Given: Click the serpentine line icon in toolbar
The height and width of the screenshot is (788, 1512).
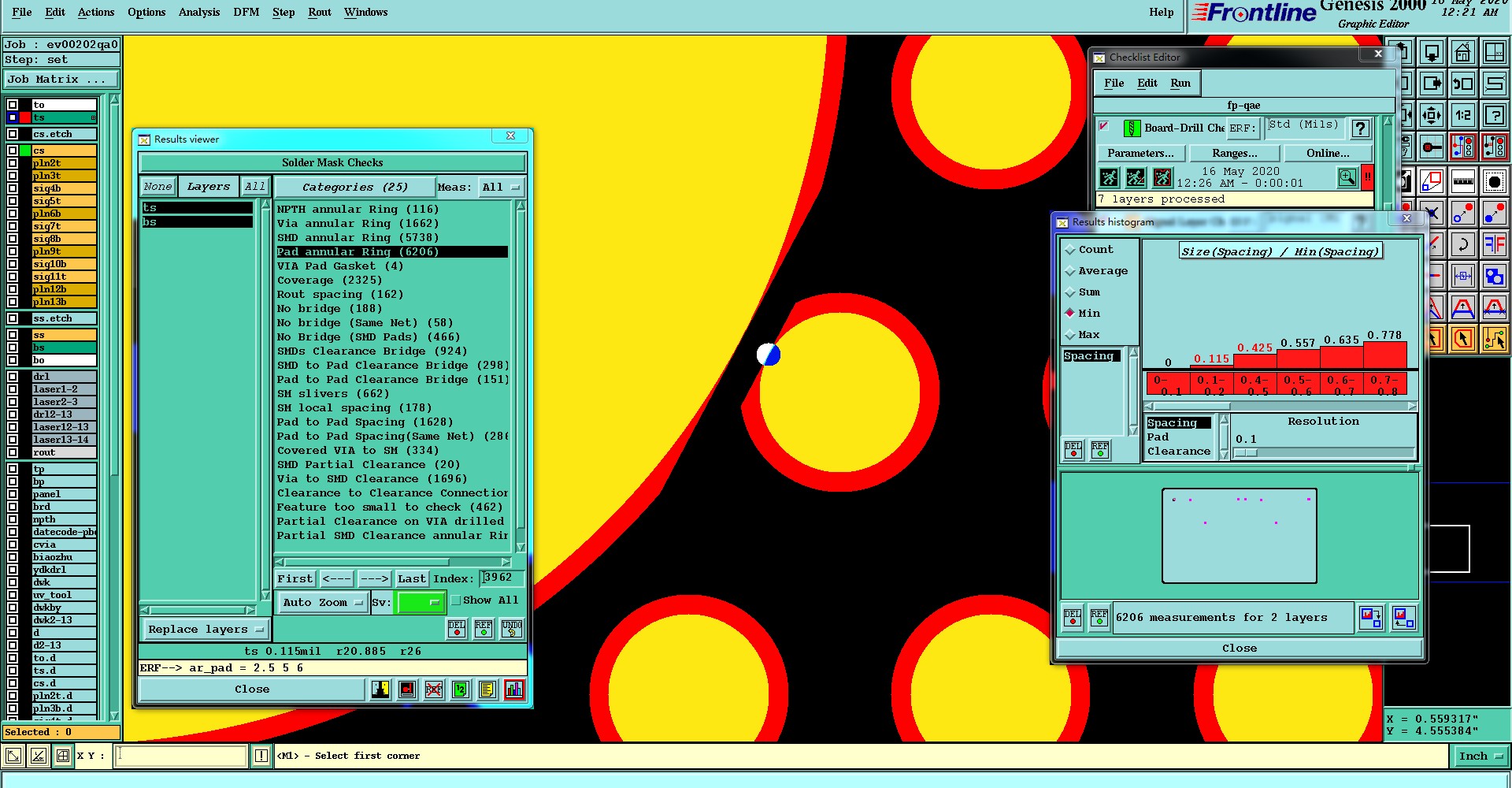Looking at the screenshot, I should tap(1494, 83).
